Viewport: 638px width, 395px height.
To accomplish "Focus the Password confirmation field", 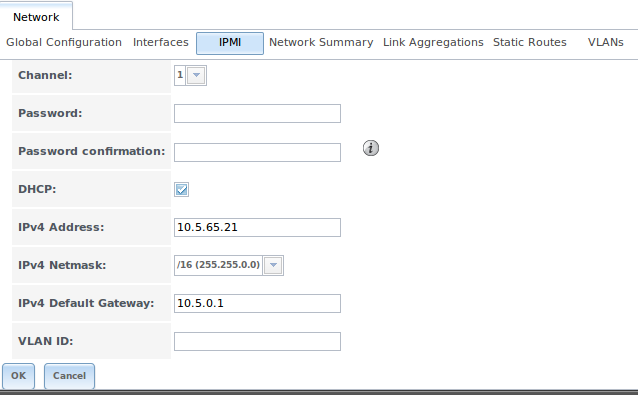I will pyautogui.click(x=257, y=152).
